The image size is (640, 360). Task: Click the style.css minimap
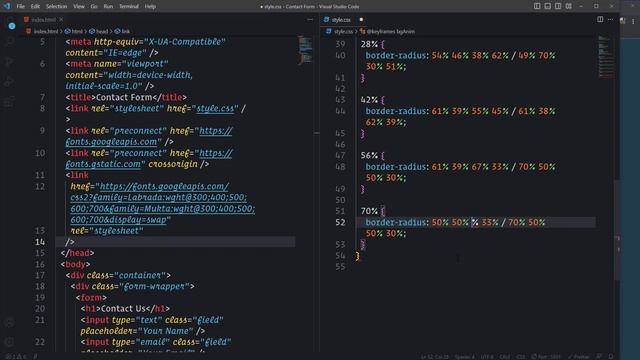[x=606, y=56]
